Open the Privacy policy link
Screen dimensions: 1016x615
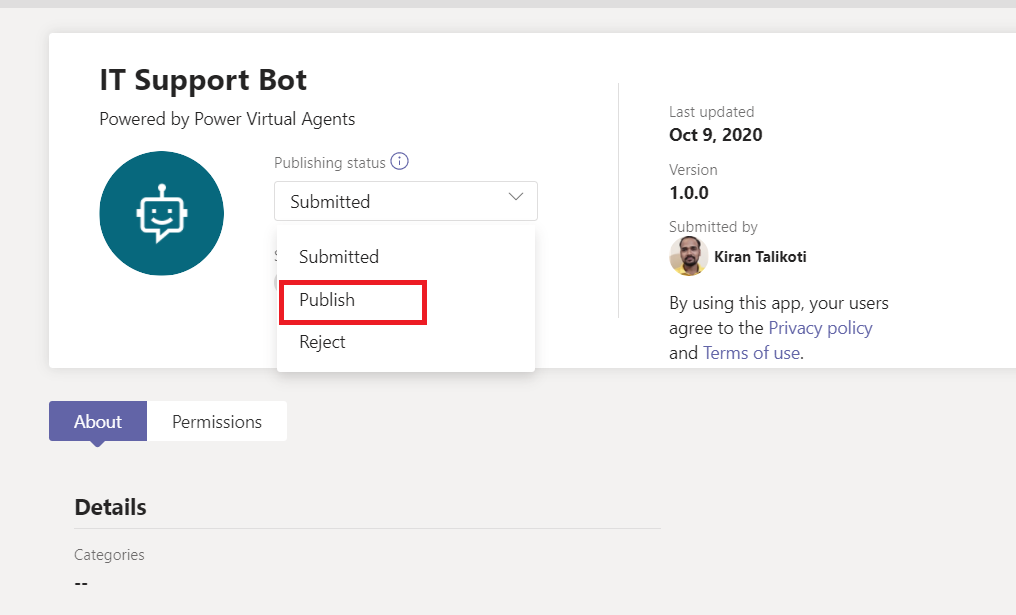820,327
